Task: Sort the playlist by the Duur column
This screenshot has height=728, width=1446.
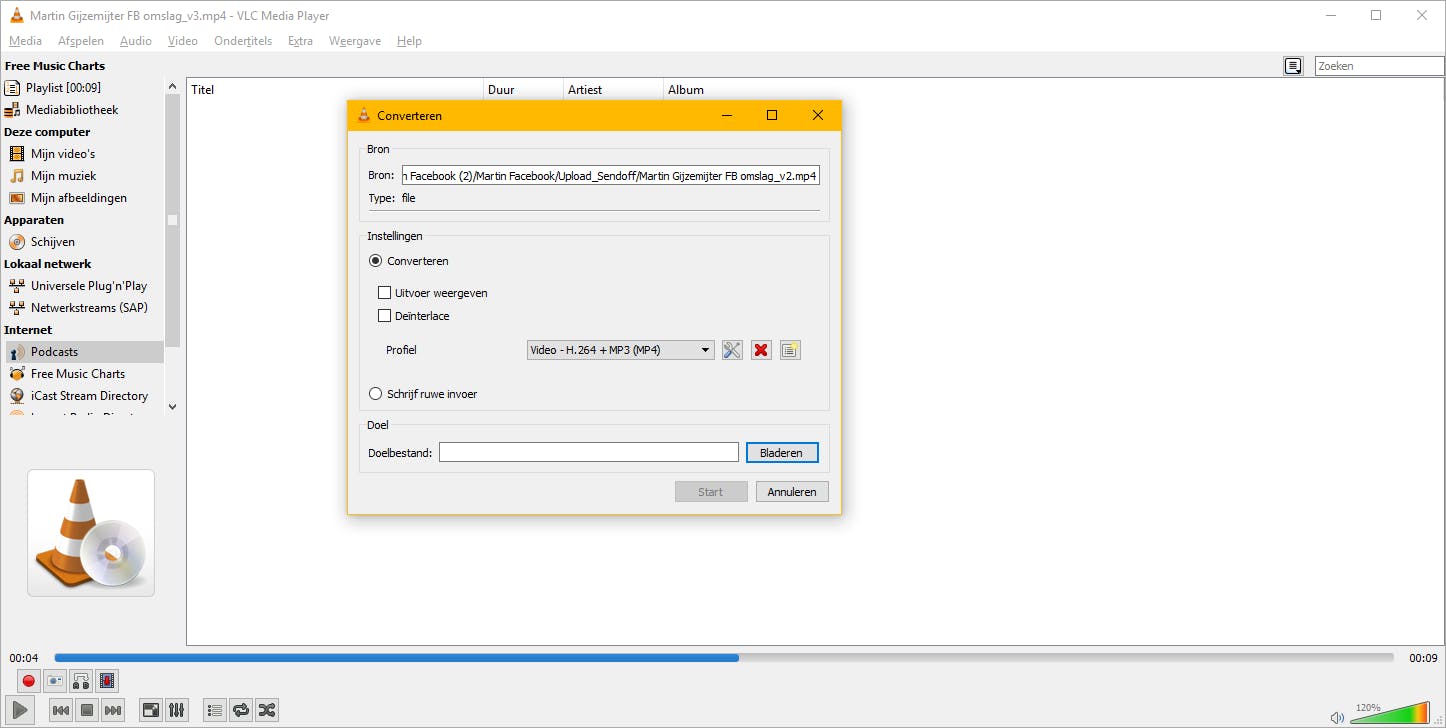Action: (524, 90)
